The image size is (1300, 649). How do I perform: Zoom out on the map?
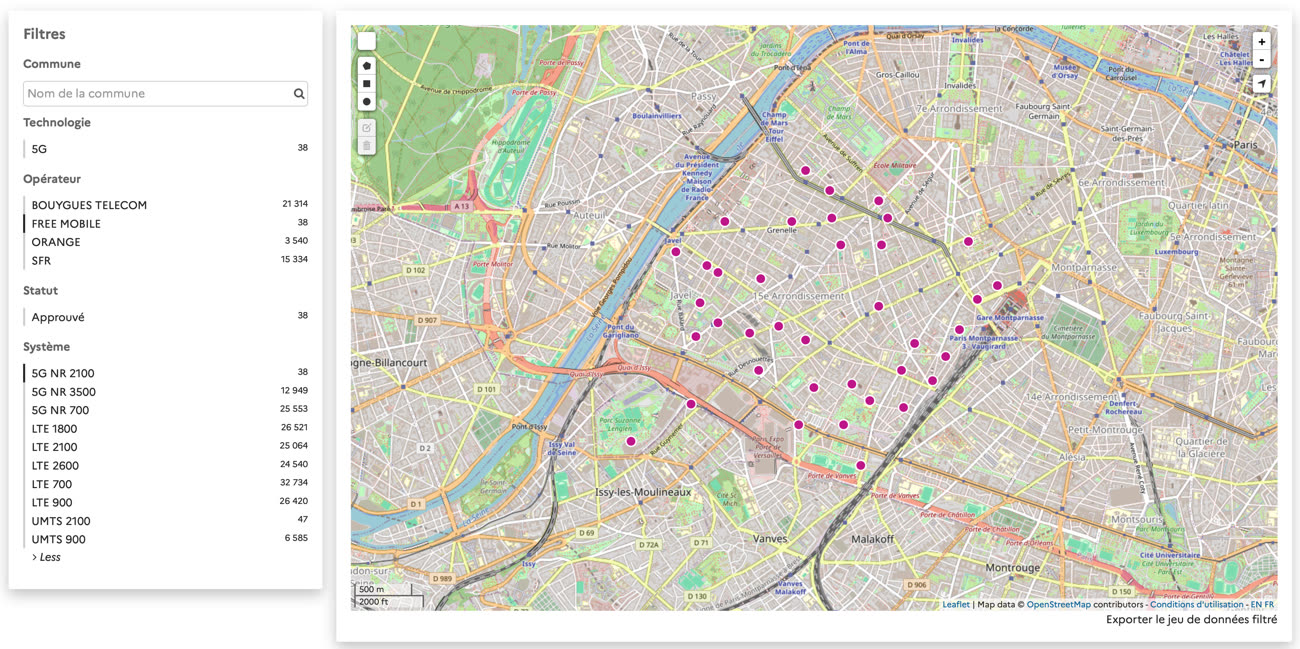coord(1261,60)
